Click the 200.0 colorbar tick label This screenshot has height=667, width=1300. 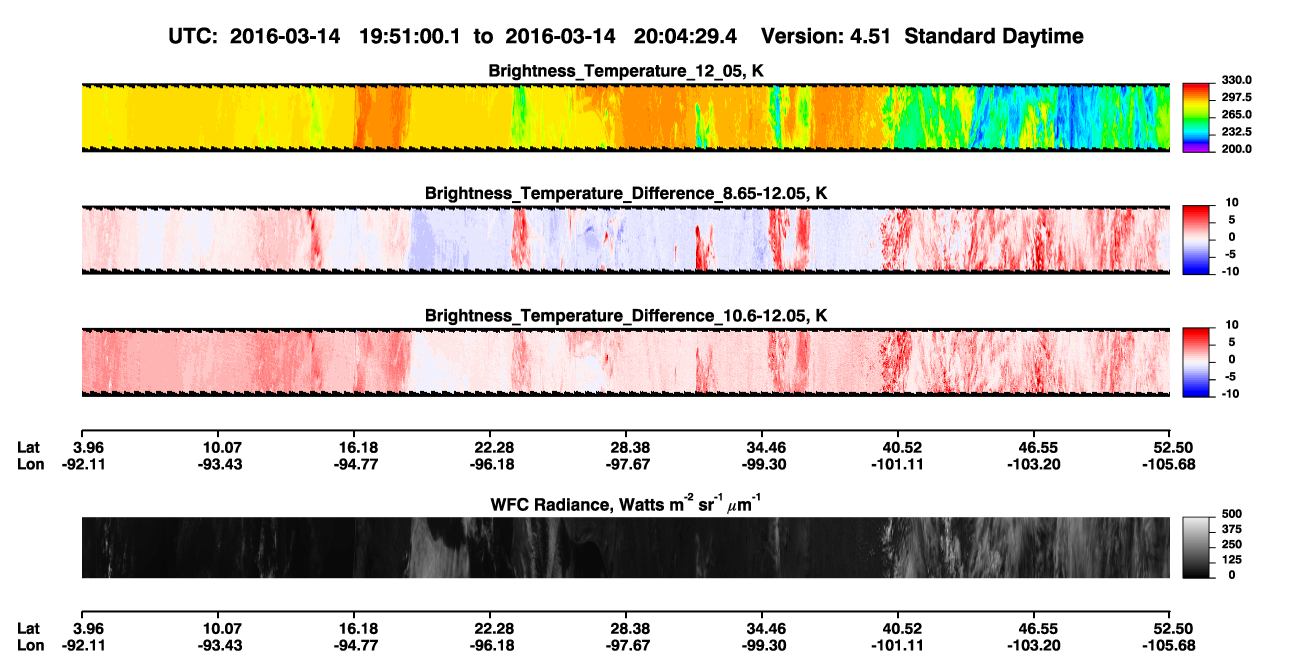(1235, 148)
